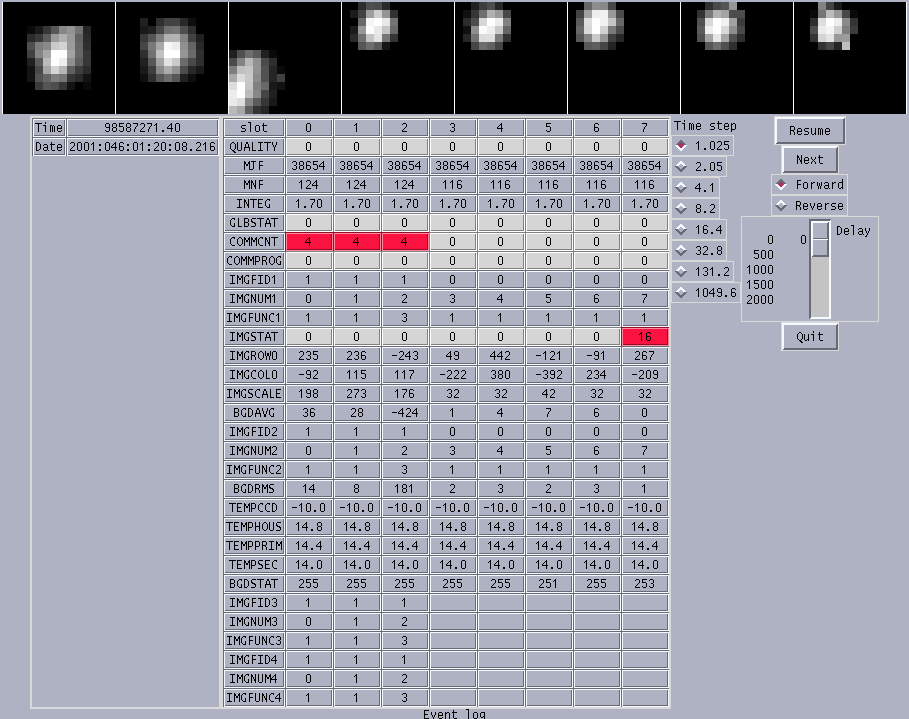Click the IMGNUM3 row label
Image resolution: width=909 pixels, height=719 pixels.
(x=254, y=622)
